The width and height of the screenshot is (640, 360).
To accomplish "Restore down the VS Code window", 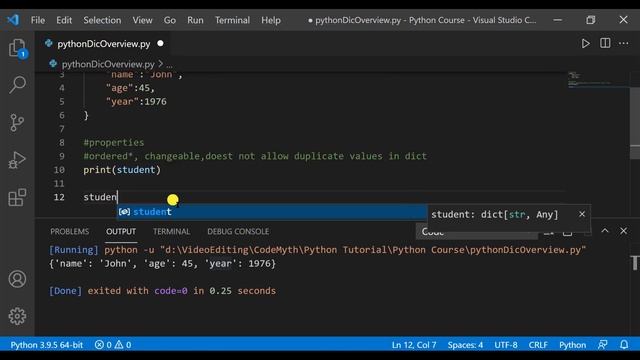I will tap(591, 20).
